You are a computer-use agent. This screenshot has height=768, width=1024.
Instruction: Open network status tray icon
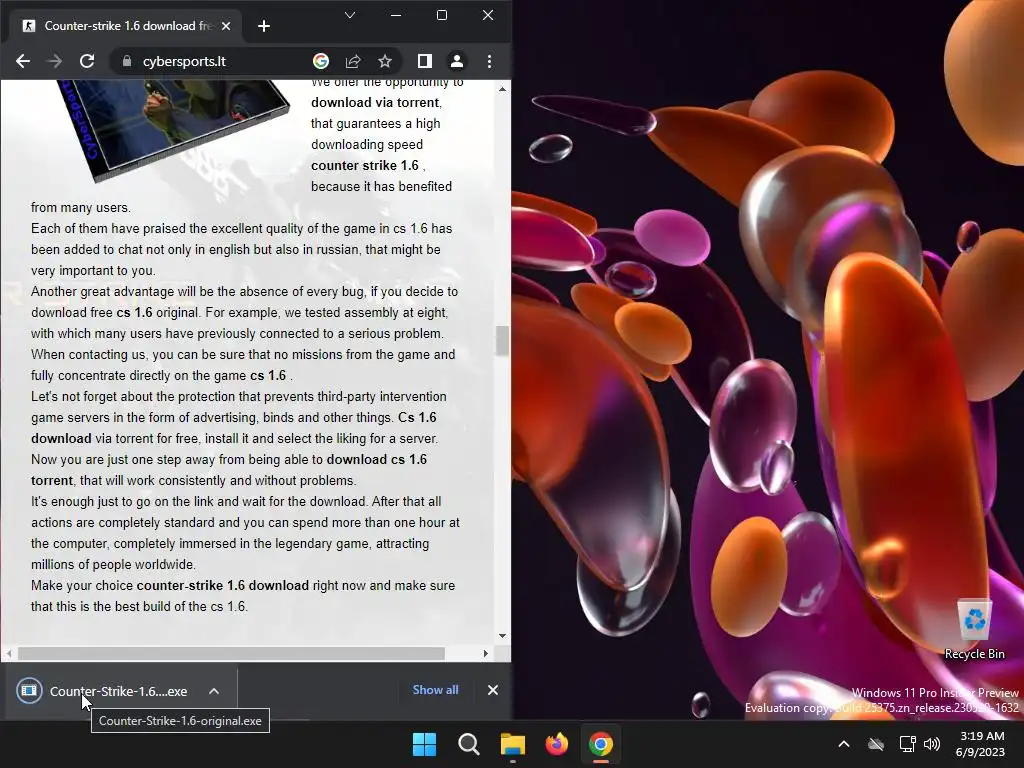point(907,744)
